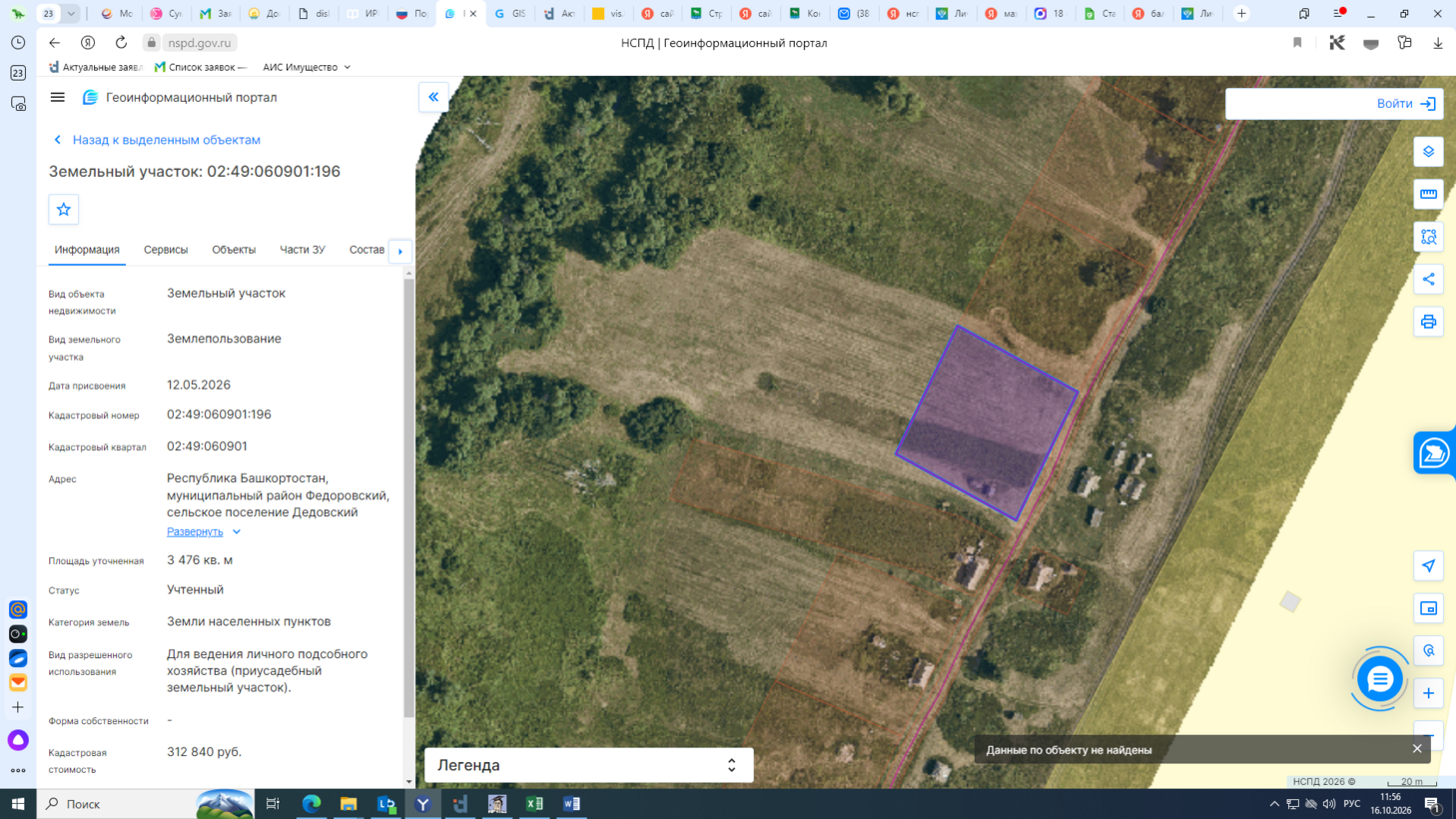Collapse the side panel with double chevron
The image size is (1456, 819).
point(433,97)
